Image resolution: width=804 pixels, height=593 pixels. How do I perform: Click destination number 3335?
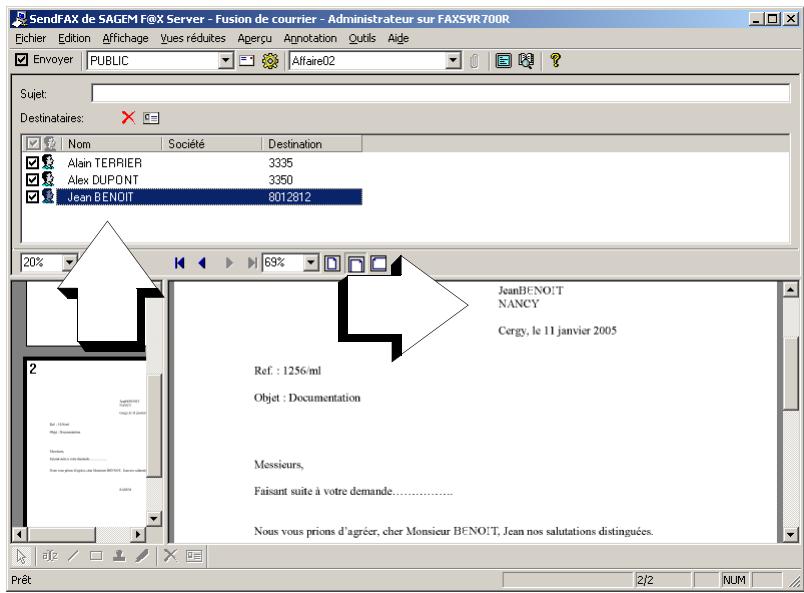(x=280, y=163)
